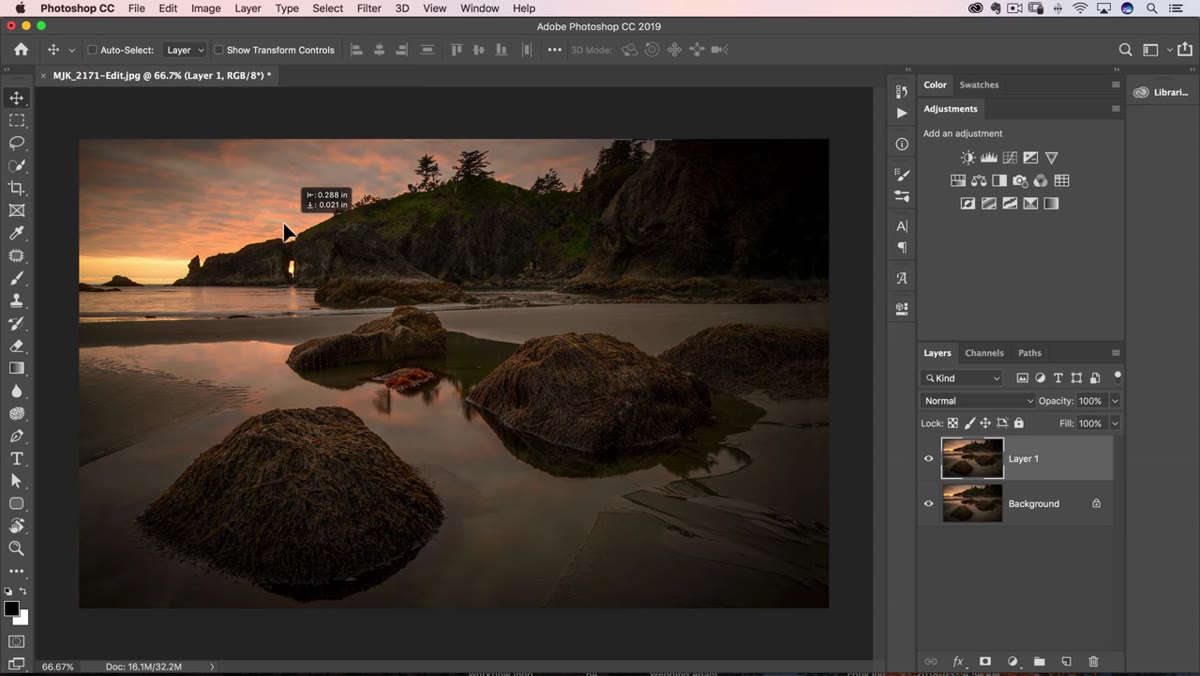Toggle lock image pixels brush icon
The image size is (1200, 676).
coord(969,423)
